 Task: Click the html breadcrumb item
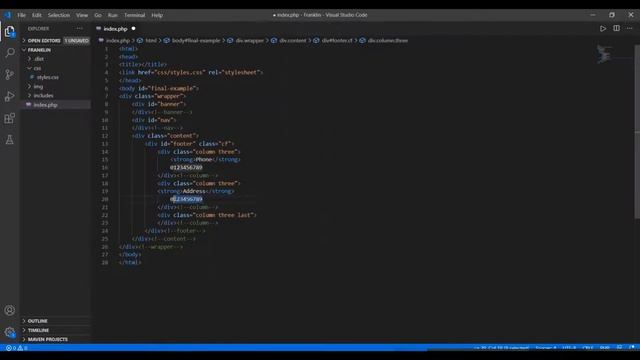pos(151,41)
